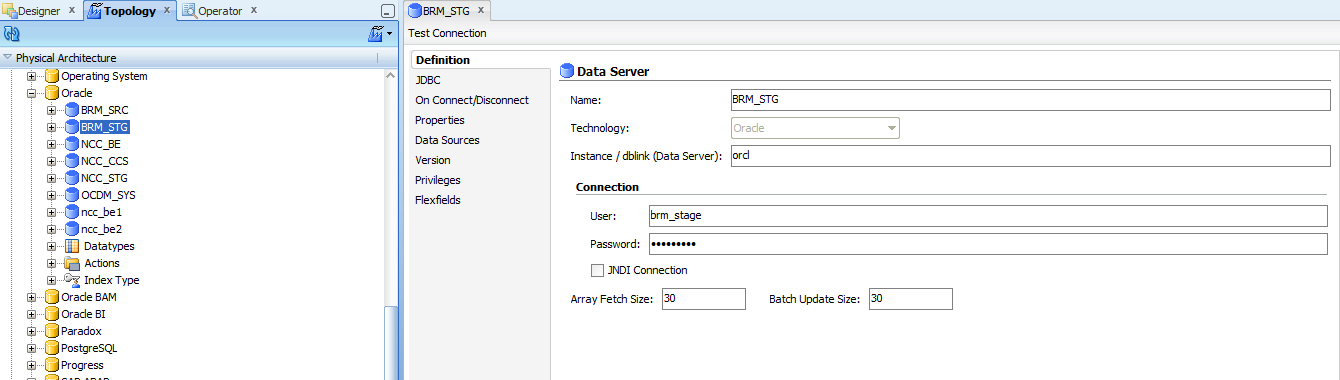Click the Actions folder icon
This screenshot has width=1340, height=380.
tap(72, 263)
